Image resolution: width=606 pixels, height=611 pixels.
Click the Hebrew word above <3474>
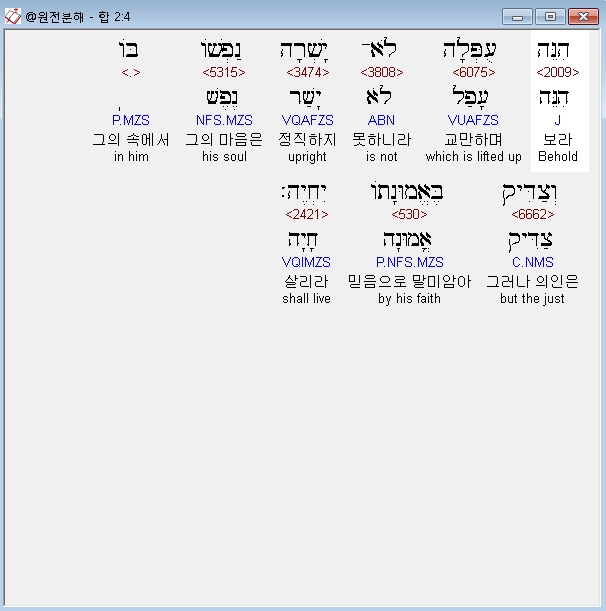tap(304, 51)
